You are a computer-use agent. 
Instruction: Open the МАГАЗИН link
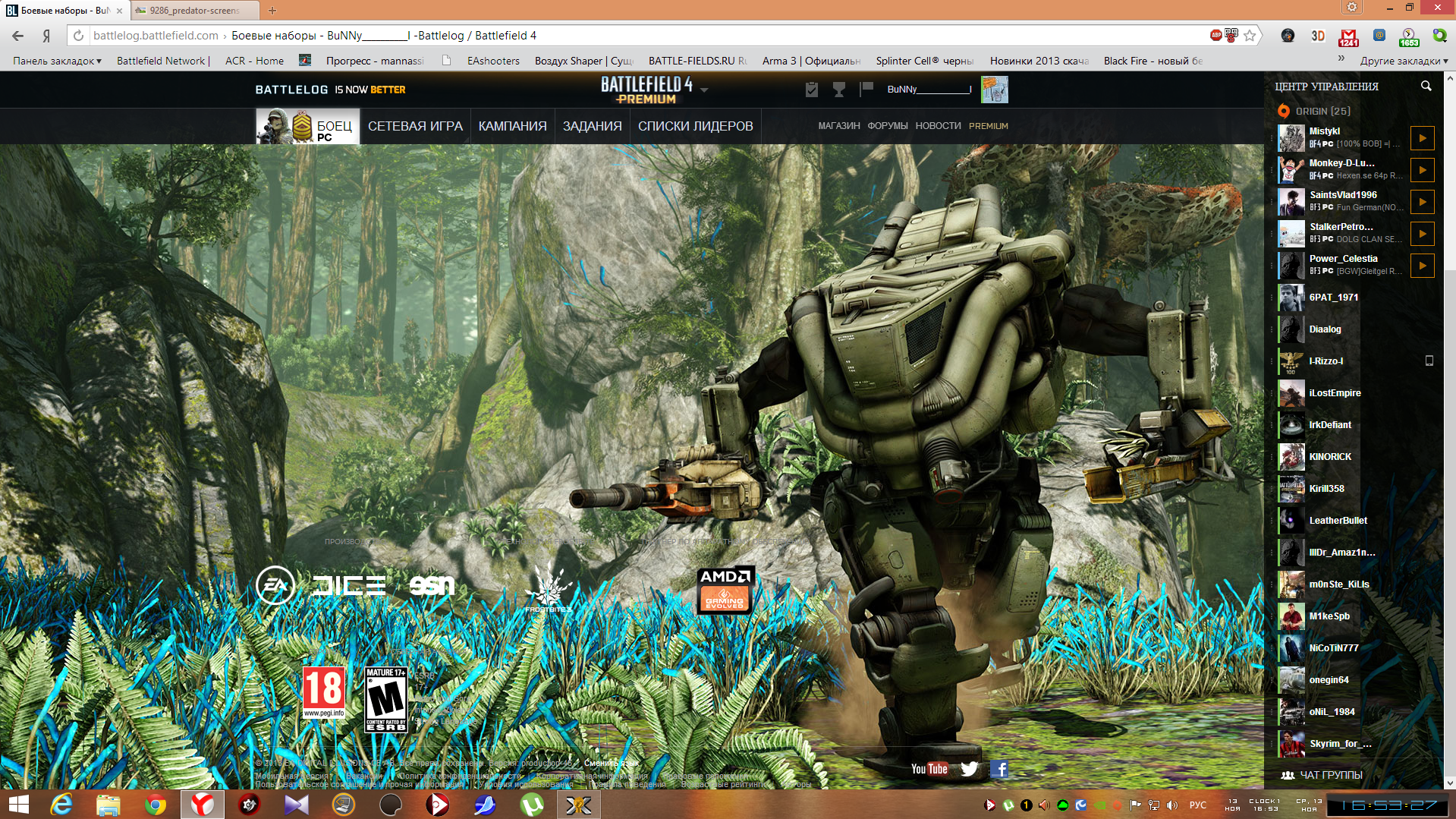pyautogui.click(x=839, y=126)
